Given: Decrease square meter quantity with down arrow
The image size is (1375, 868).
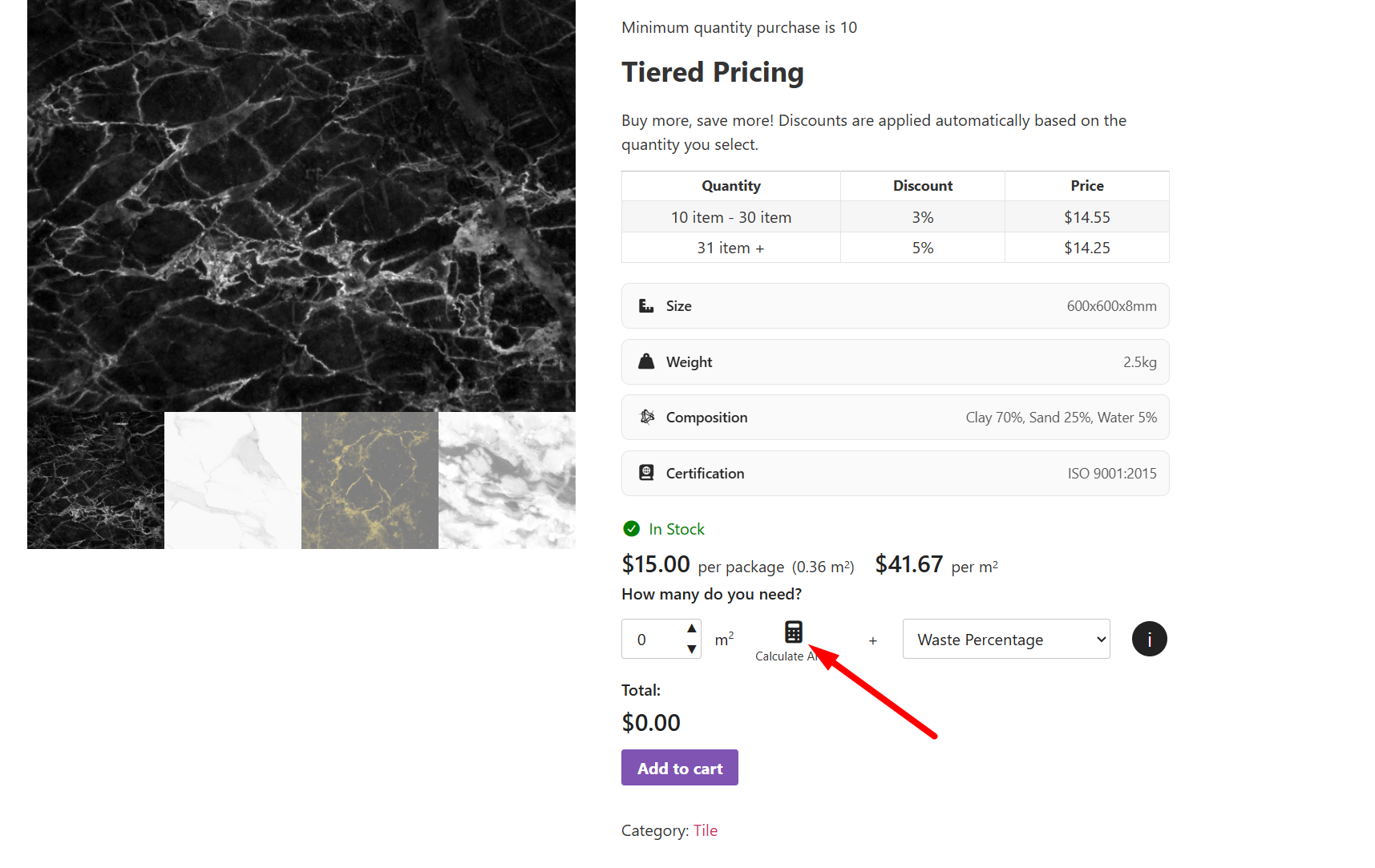Looking at the screenshot, I should (x=691, y=649).
